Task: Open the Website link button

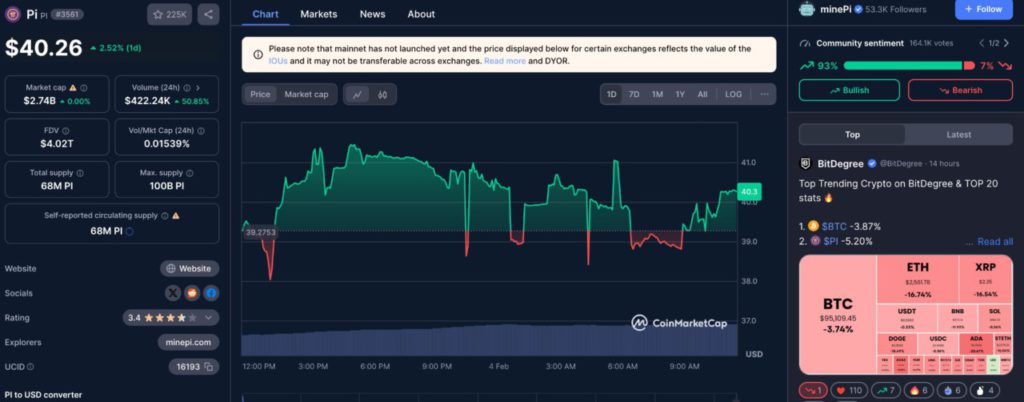Action: click(189, 268)
